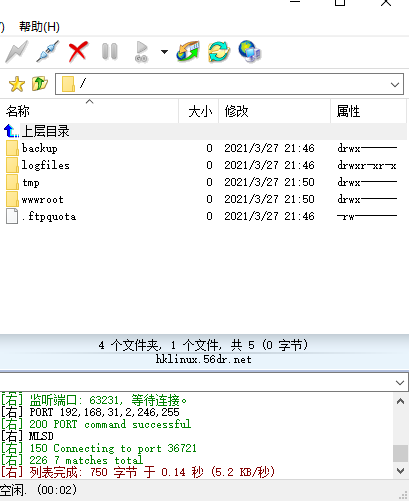Open the dropdown arrow beside GO icon
This screenshot has height=501, width=409.
pos(164,52)
